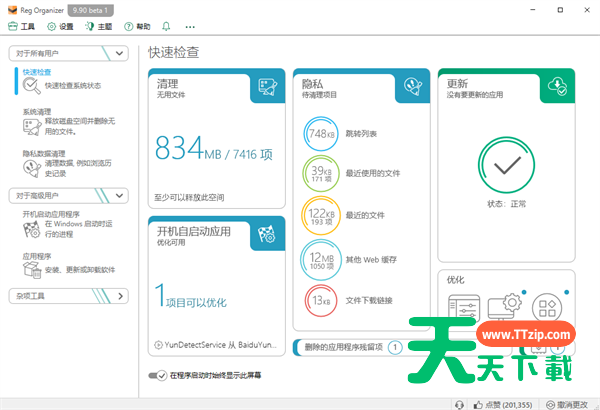Open the 主题 theme menu
The width and height of the screenshot is (600, 410).
[x=99, y=26]
